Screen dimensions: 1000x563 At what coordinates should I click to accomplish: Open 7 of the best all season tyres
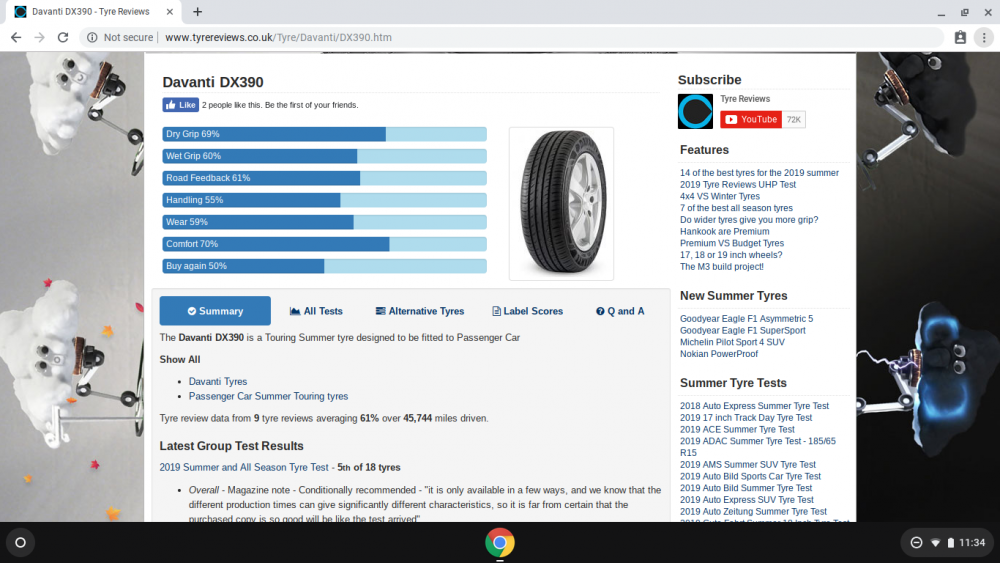(736, 208)
